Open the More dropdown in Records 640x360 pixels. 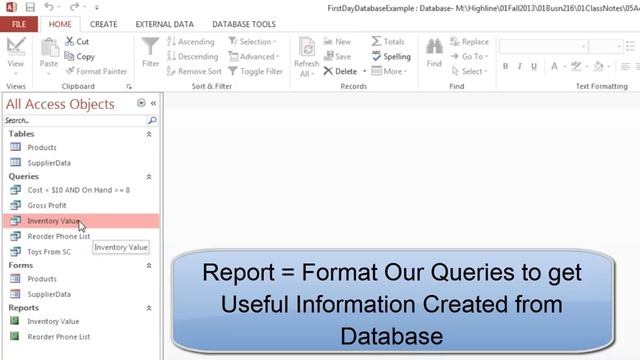click(389, 71)
